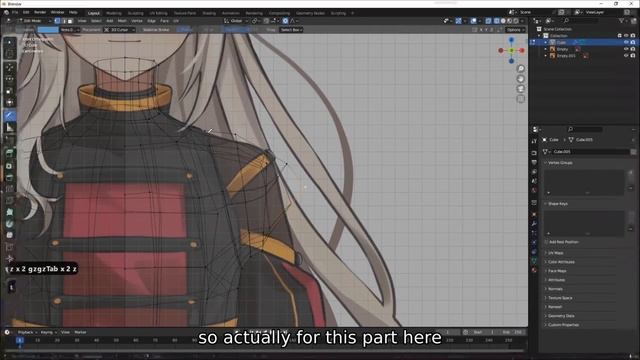640x360 pixels.
Task: Hide Cube in viewport via eye icon
Action: pyautogui.click(x=626, y=42)
